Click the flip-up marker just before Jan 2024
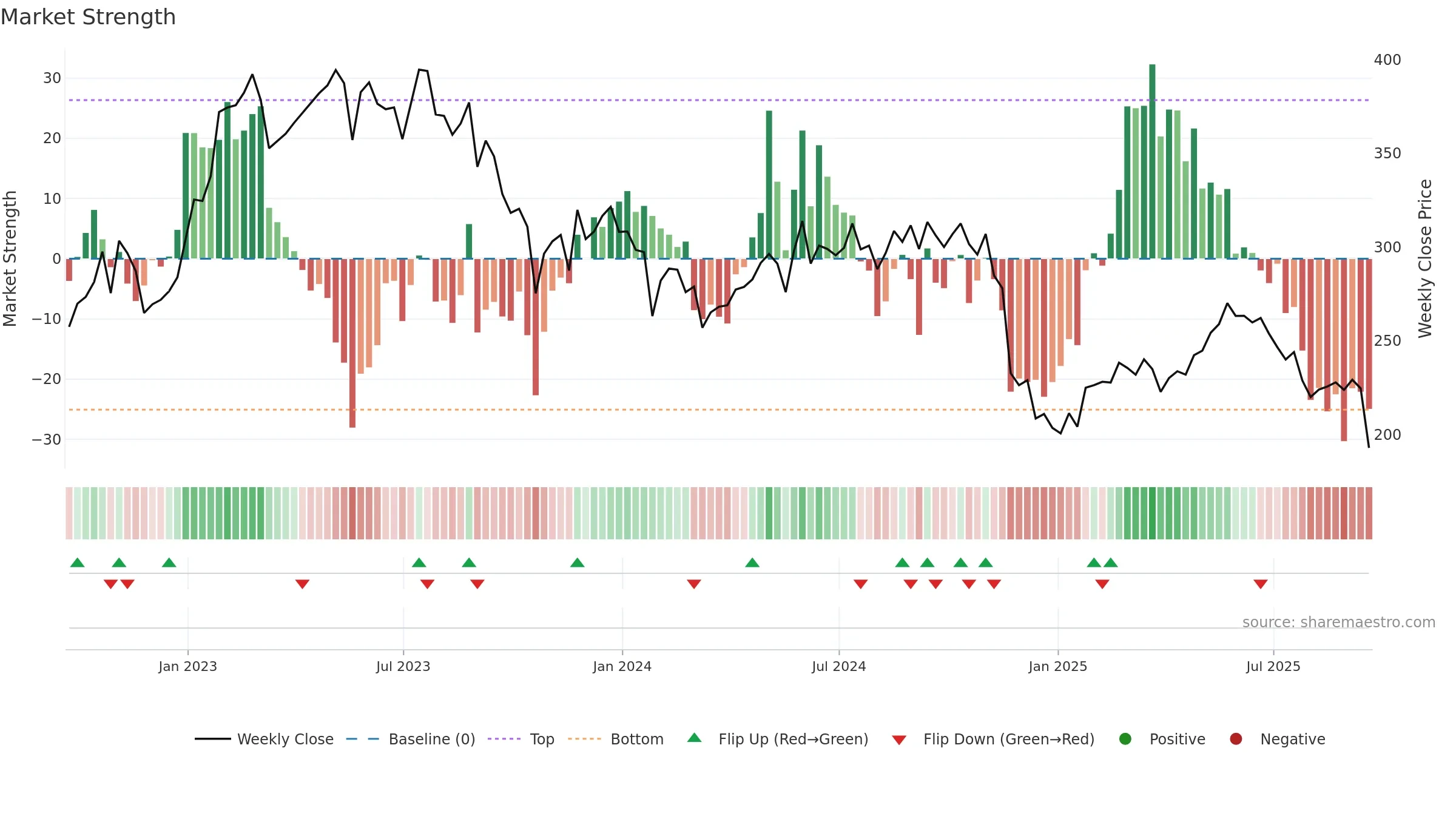This screenshot has width=1456, height=819. click(x=578, y=562)
